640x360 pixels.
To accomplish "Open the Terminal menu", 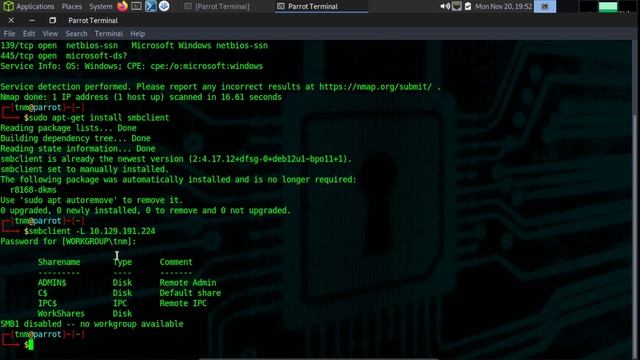I will [109, 34].
